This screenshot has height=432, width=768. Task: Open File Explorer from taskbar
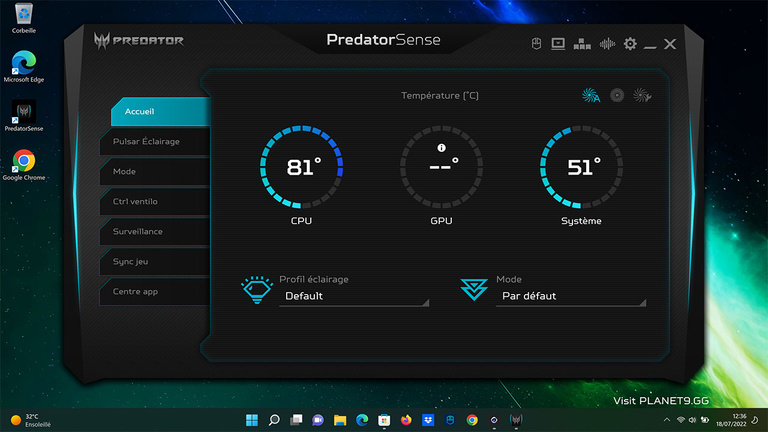tap(340, 420)
